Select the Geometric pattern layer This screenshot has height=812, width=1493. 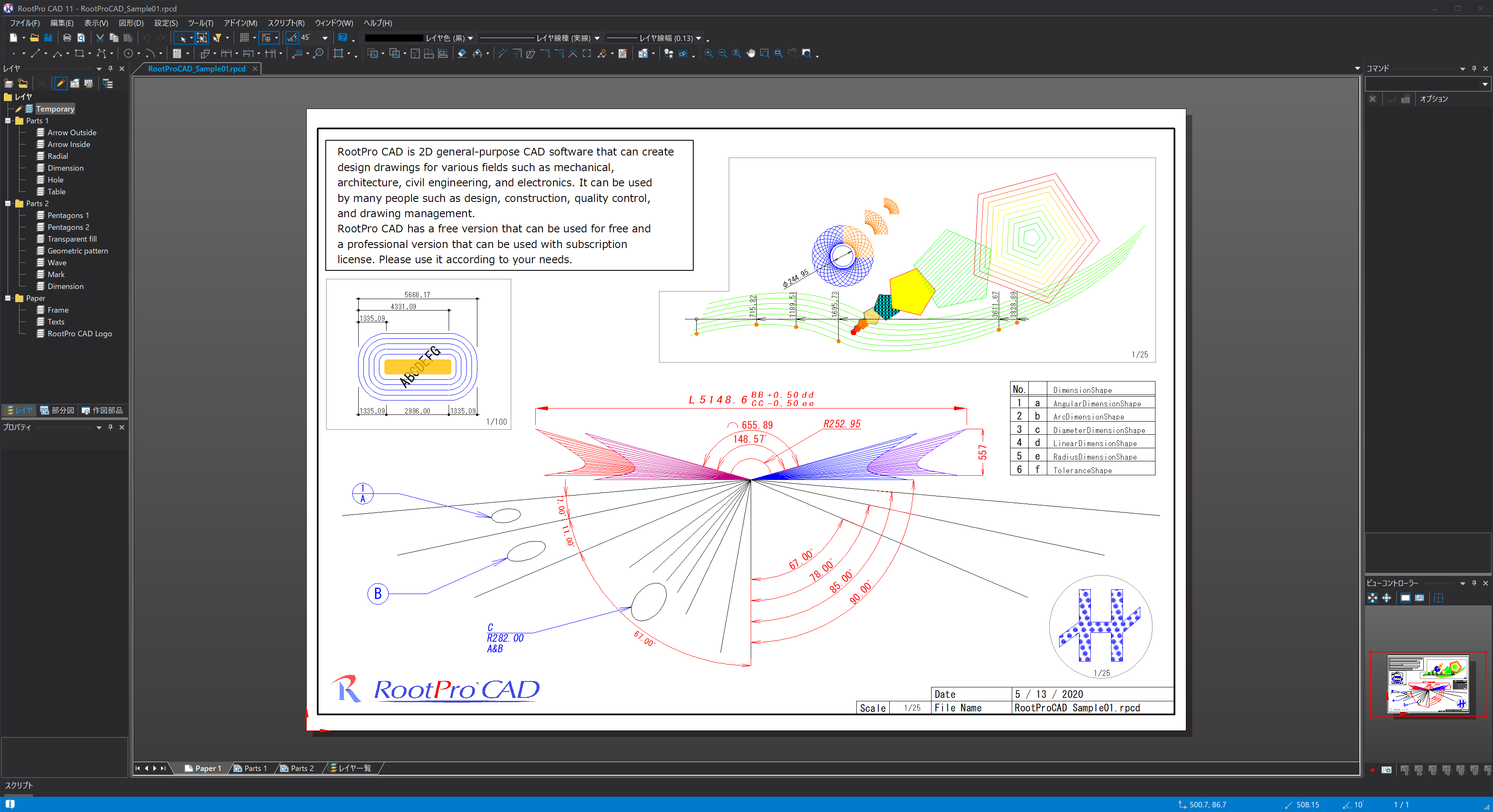pos(78,251)
